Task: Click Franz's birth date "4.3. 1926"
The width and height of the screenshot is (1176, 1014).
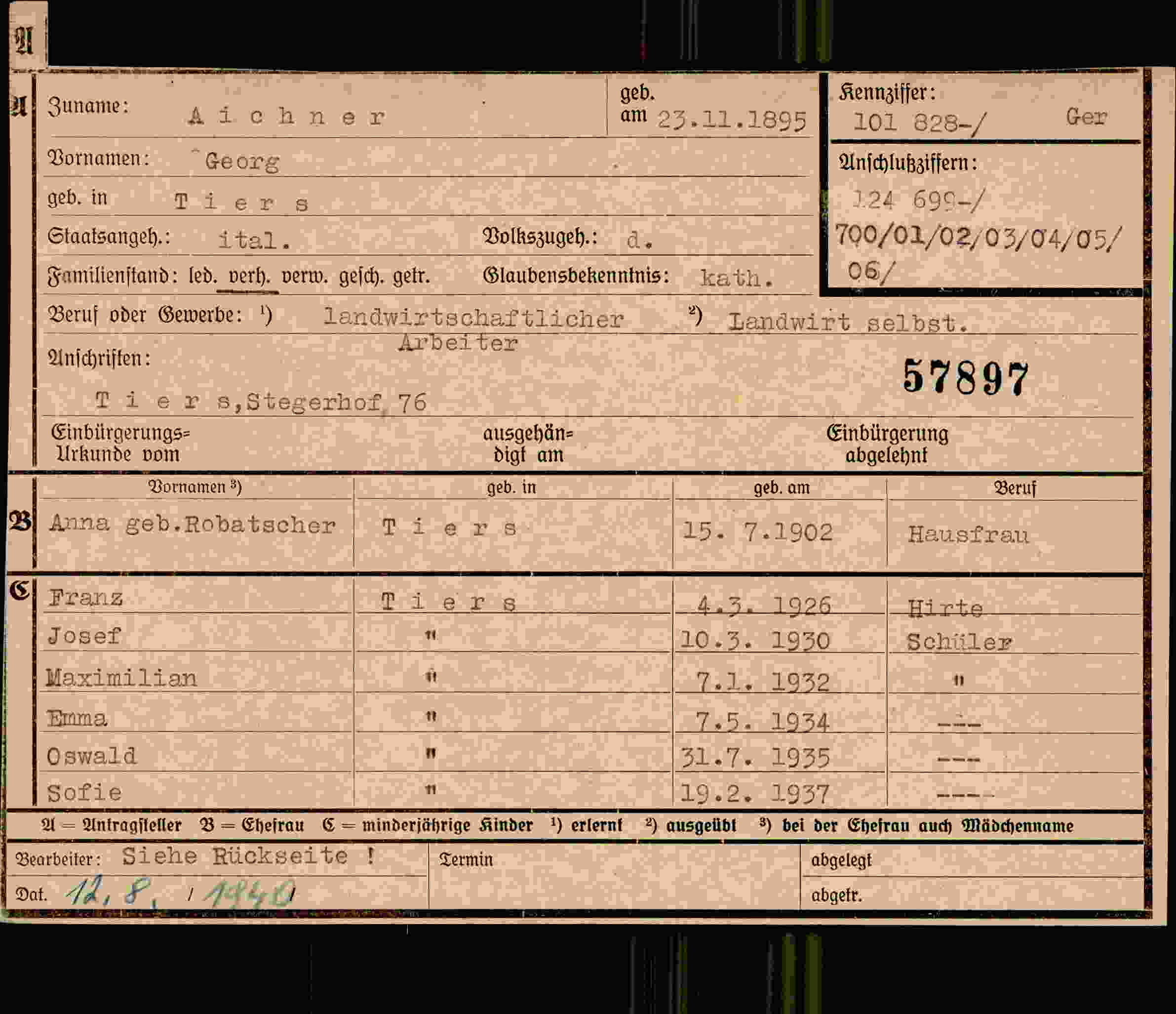Action: pos(764,607)
